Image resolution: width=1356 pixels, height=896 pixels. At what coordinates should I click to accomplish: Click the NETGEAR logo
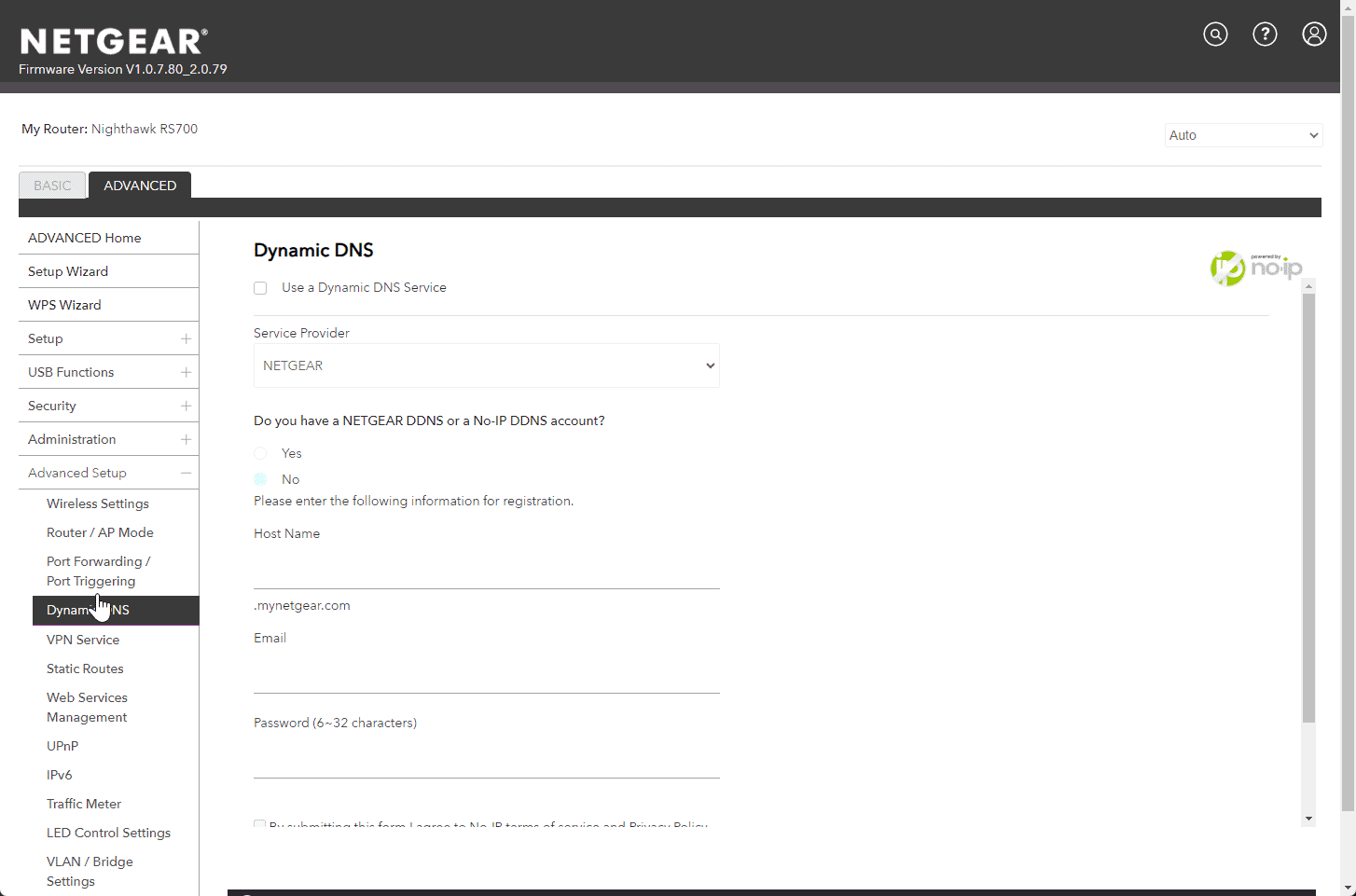(113, 42)
